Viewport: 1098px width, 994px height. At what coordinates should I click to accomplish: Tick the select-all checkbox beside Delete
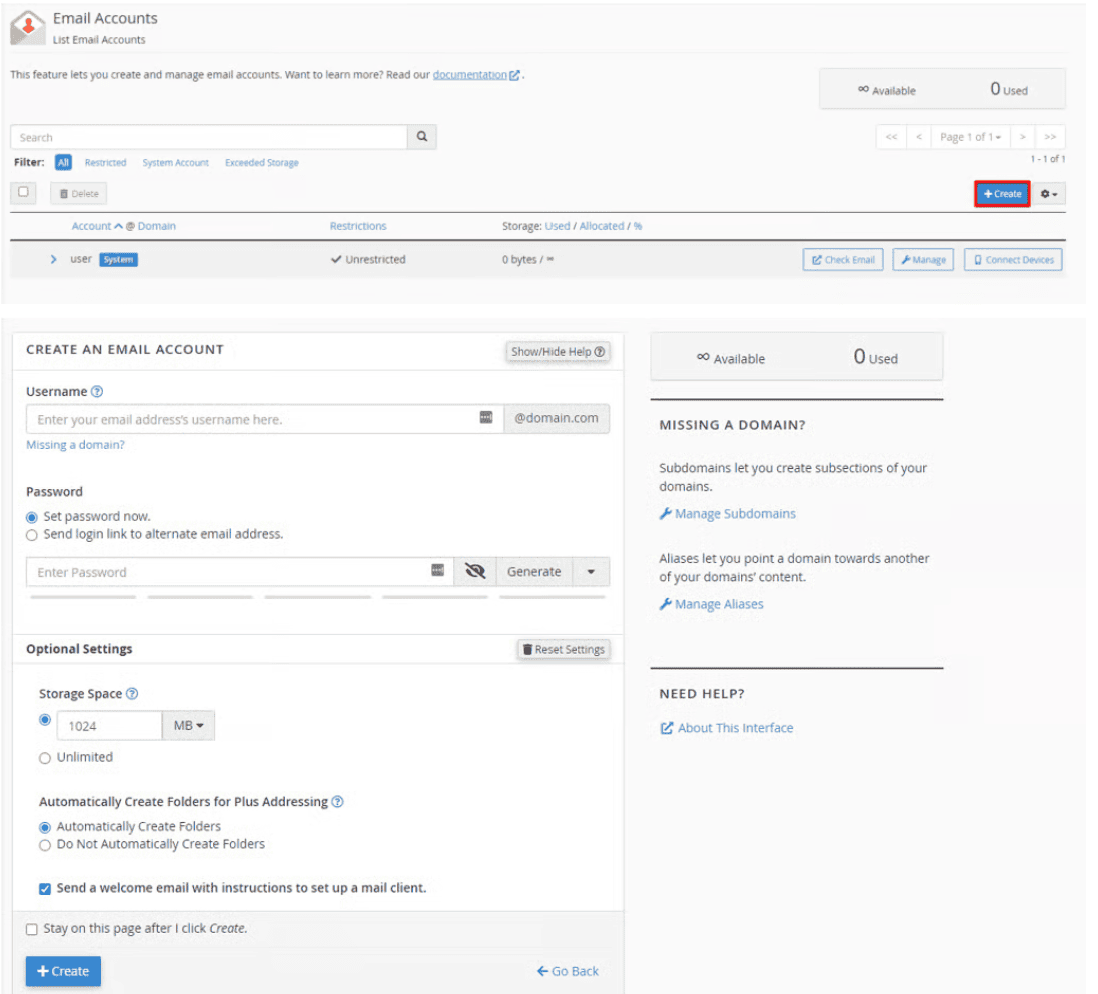click(23, 193)
